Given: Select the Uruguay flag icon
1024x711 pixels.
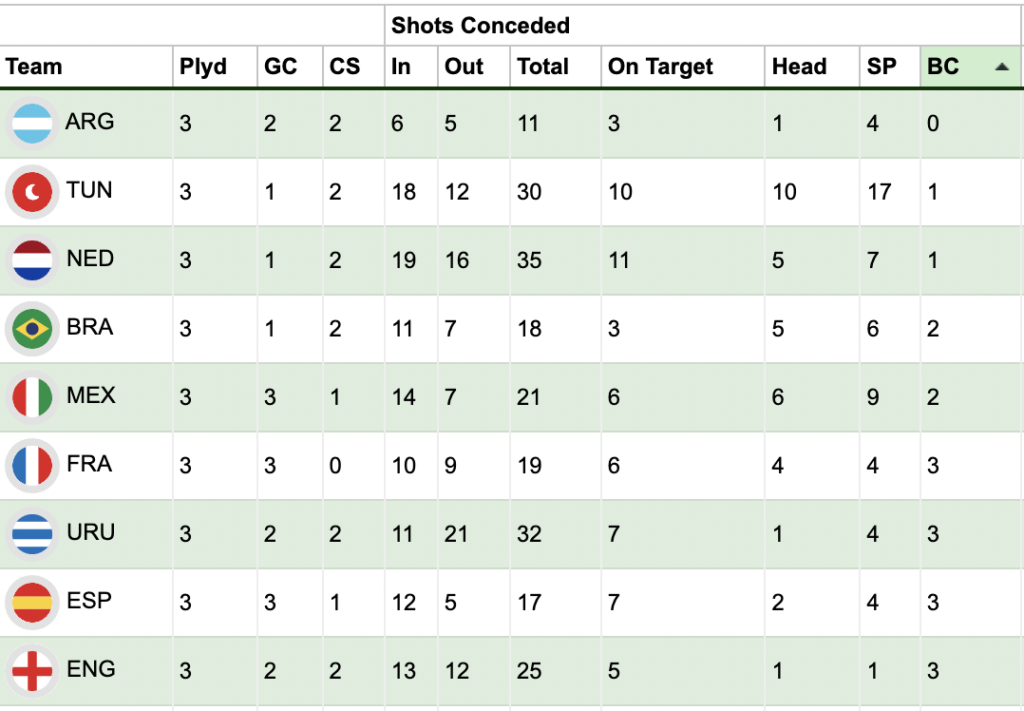Looking at the screenshot, I should [x=31, y=533].
